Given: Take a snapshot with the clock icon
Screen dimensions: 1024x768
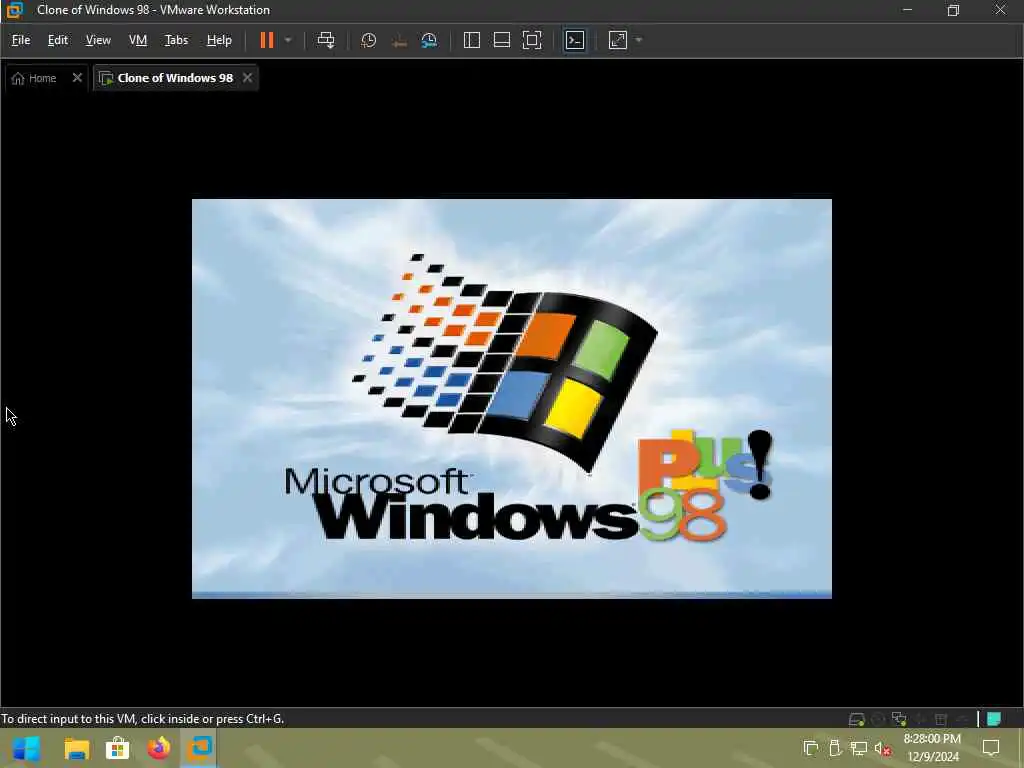Looking at the screenshot, I should pos(368,40).
